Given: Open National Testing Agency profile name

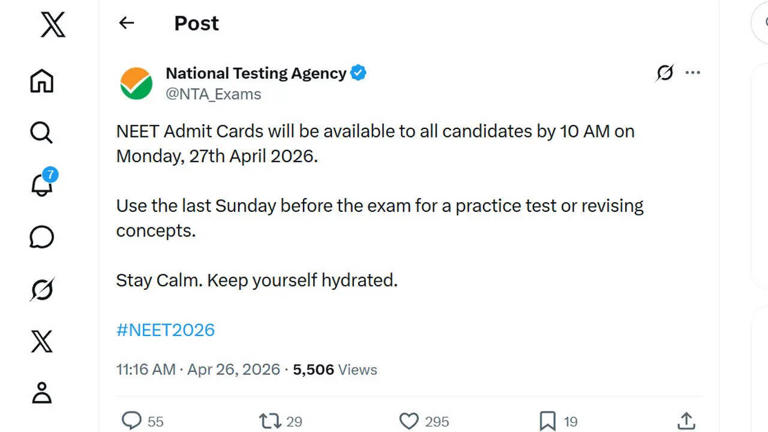Looking at the screenshot, I should (x=256, y=73).
